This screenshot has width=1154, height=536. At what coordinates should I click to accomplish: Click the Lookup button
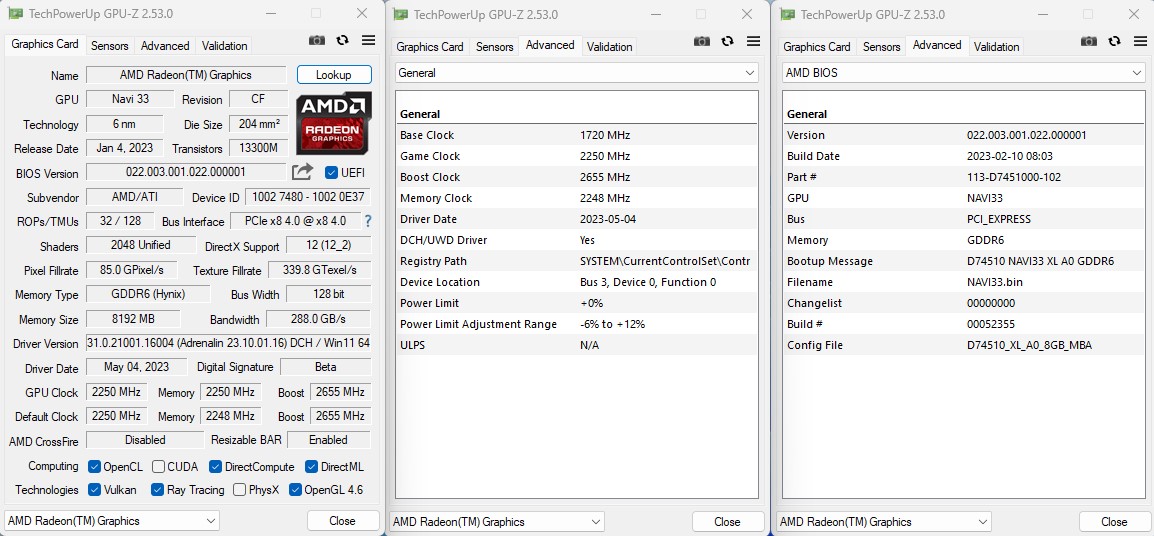click(334, 74)
